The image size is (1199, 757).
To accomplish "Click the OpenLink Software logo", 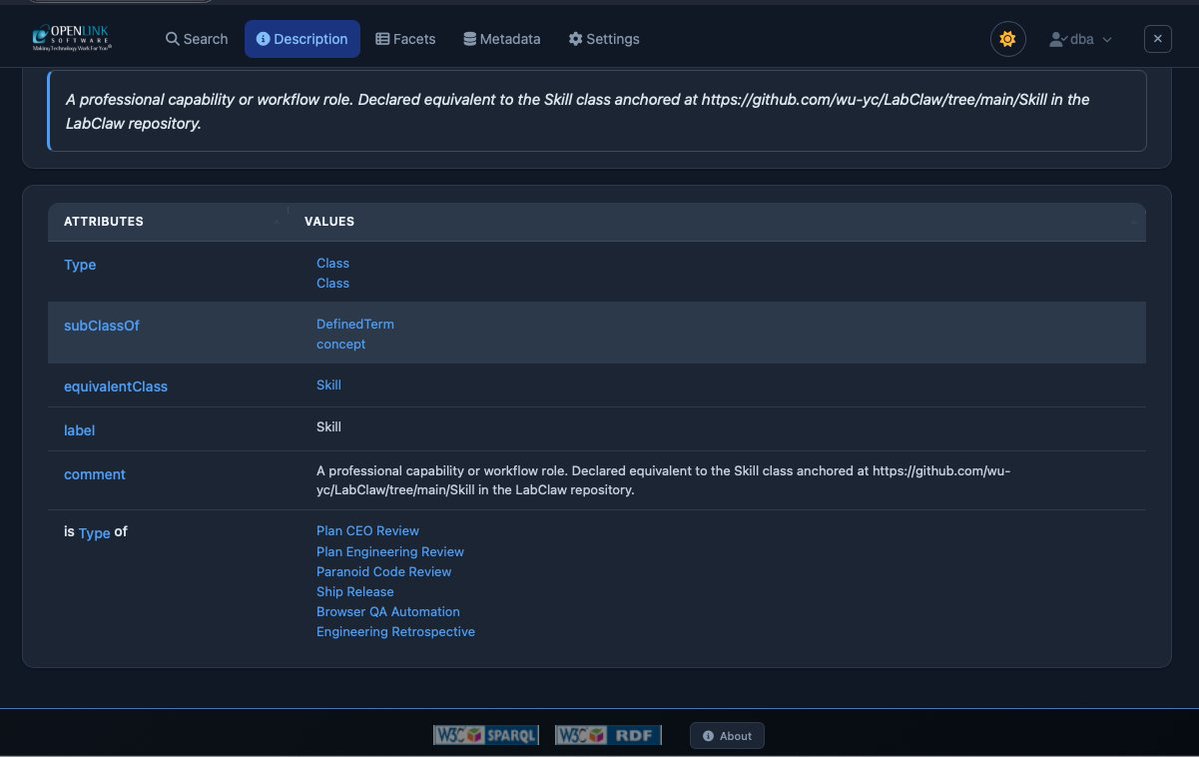I will pos(72,38).
